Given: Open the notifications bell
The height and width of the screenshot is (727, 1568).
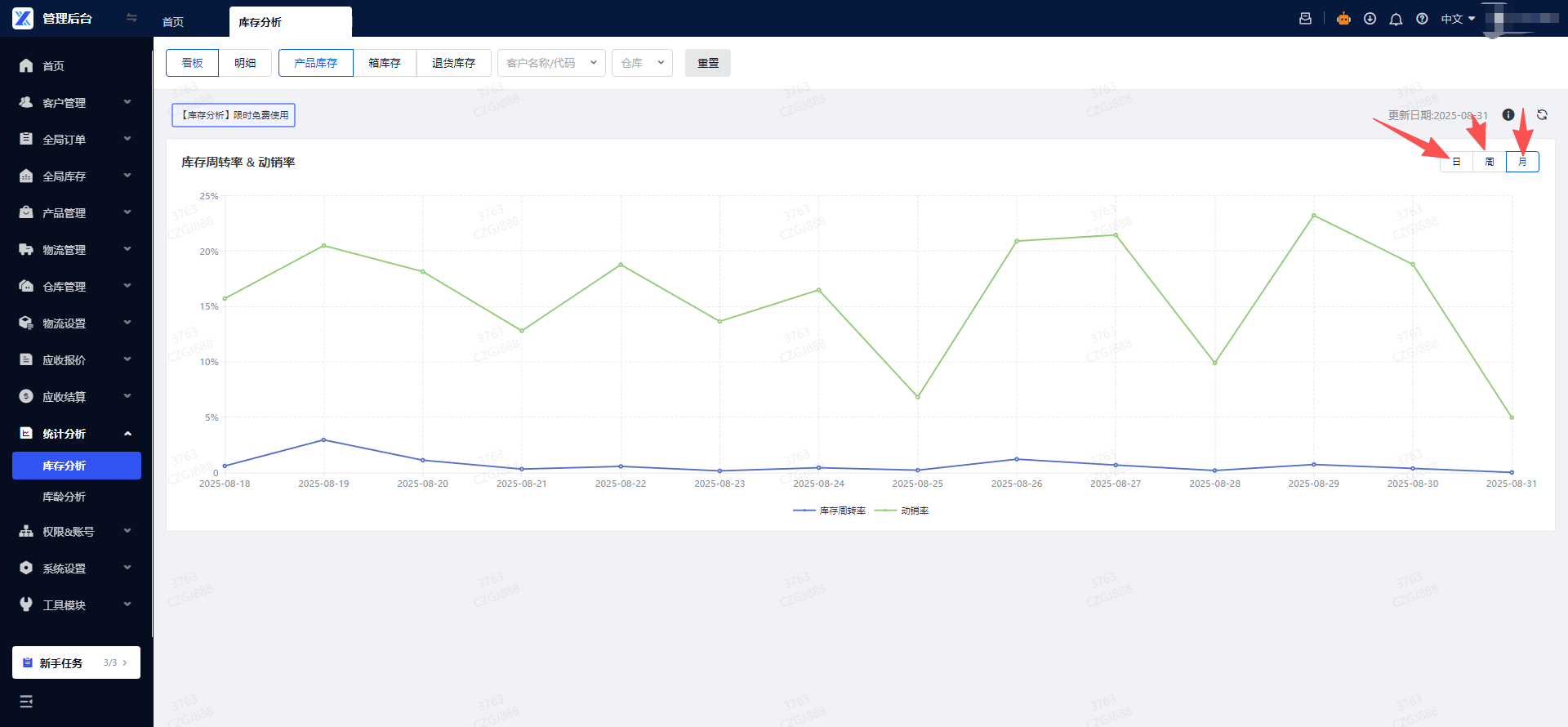Looking at the screenshot, I should (1396, 19).
